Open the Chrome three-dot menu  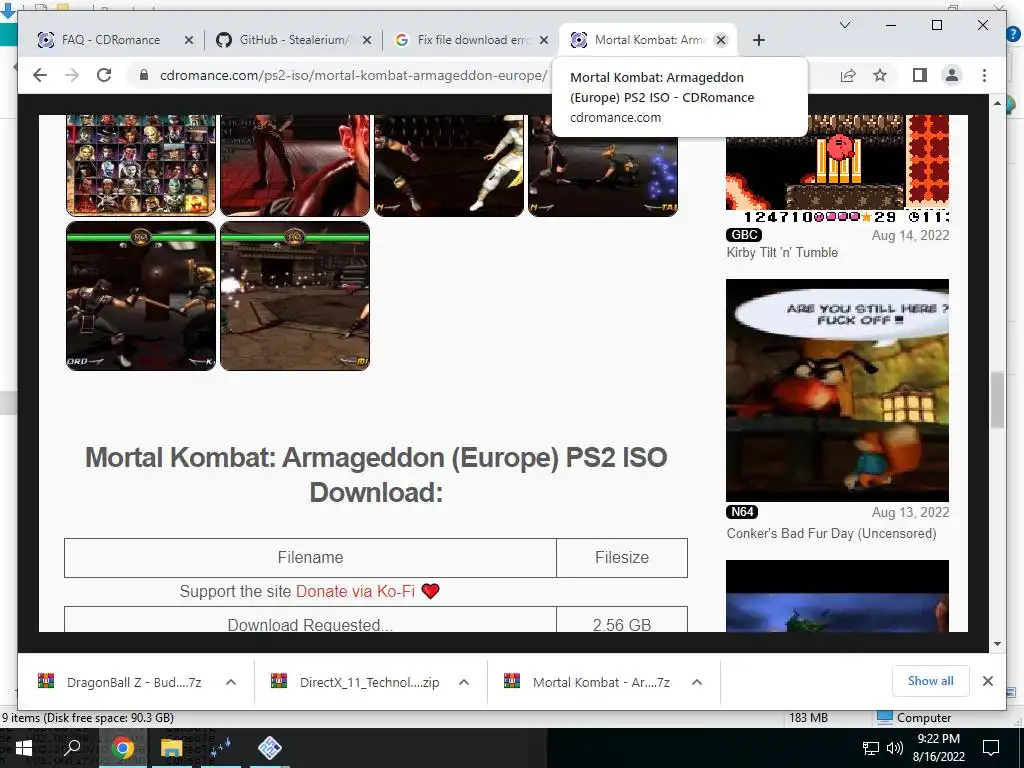pos(984,75)
